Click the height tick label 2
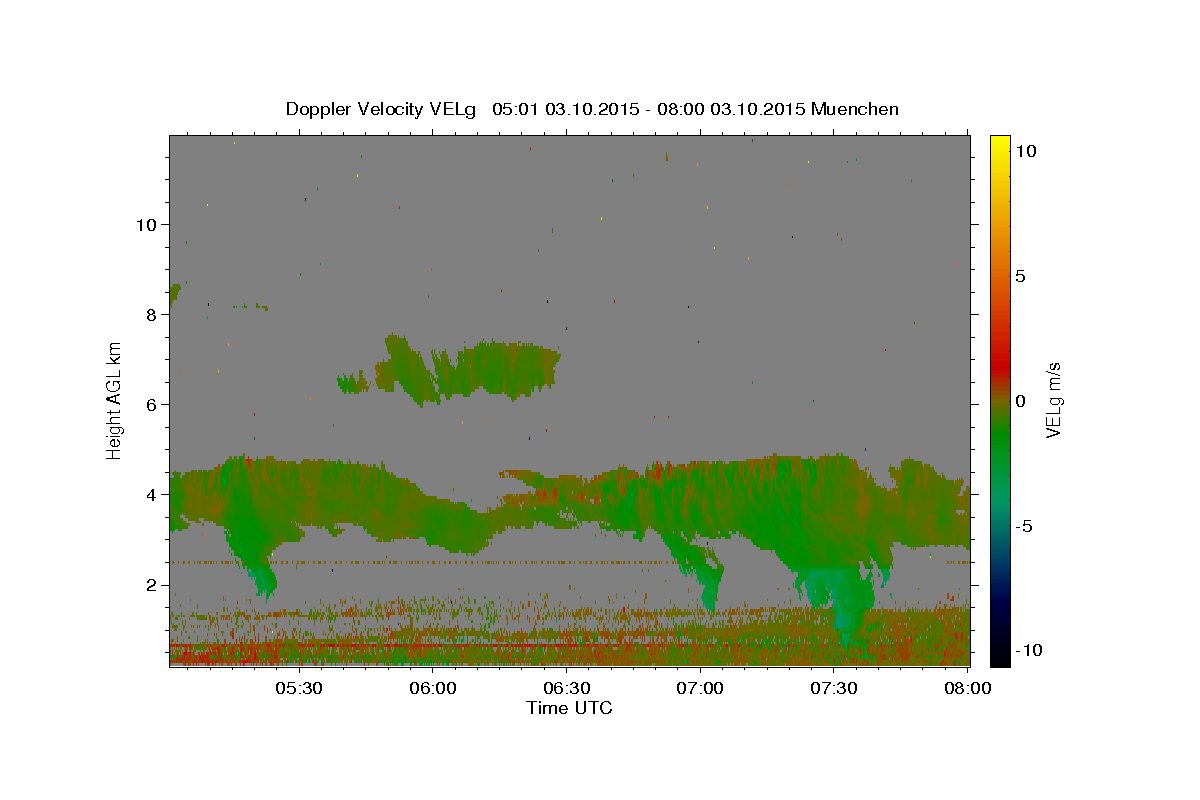 (x=151, y=584)
